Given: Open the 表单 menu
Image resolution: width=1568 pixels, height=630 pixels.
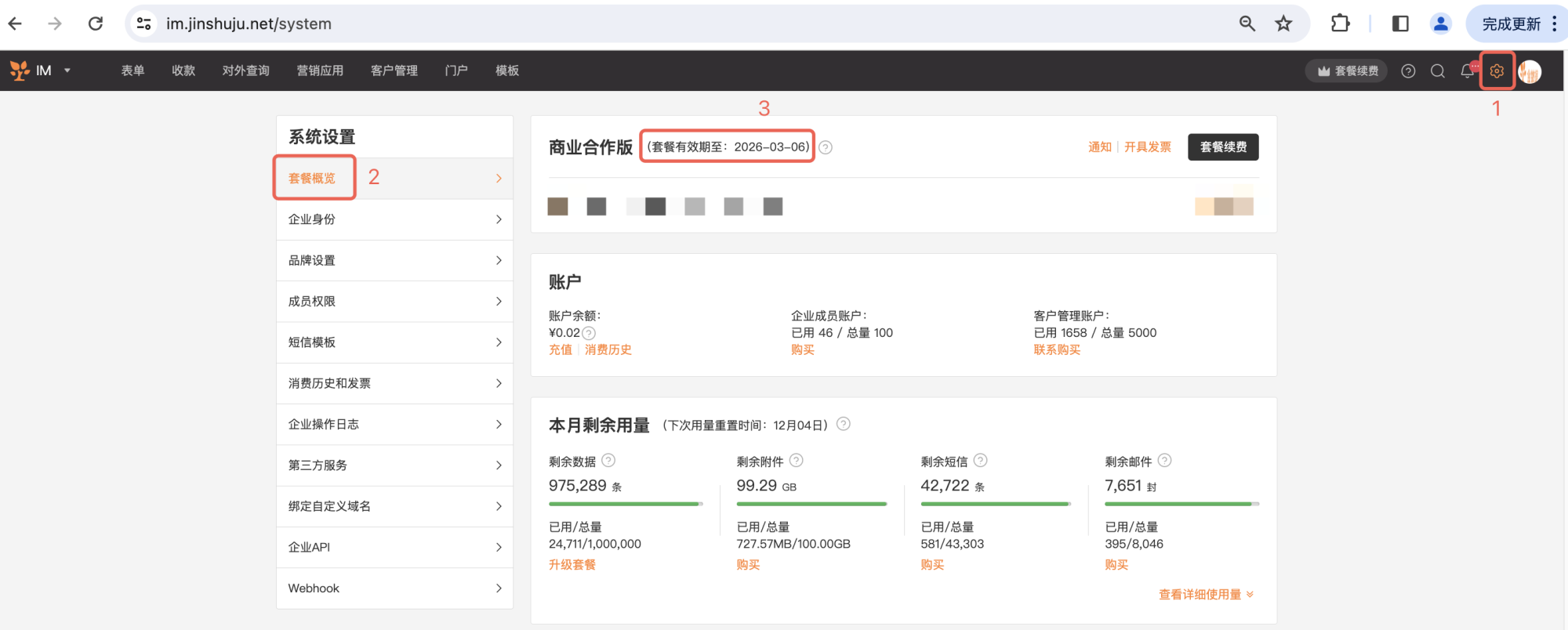Looking at the screenshot, I should [132, 71].
